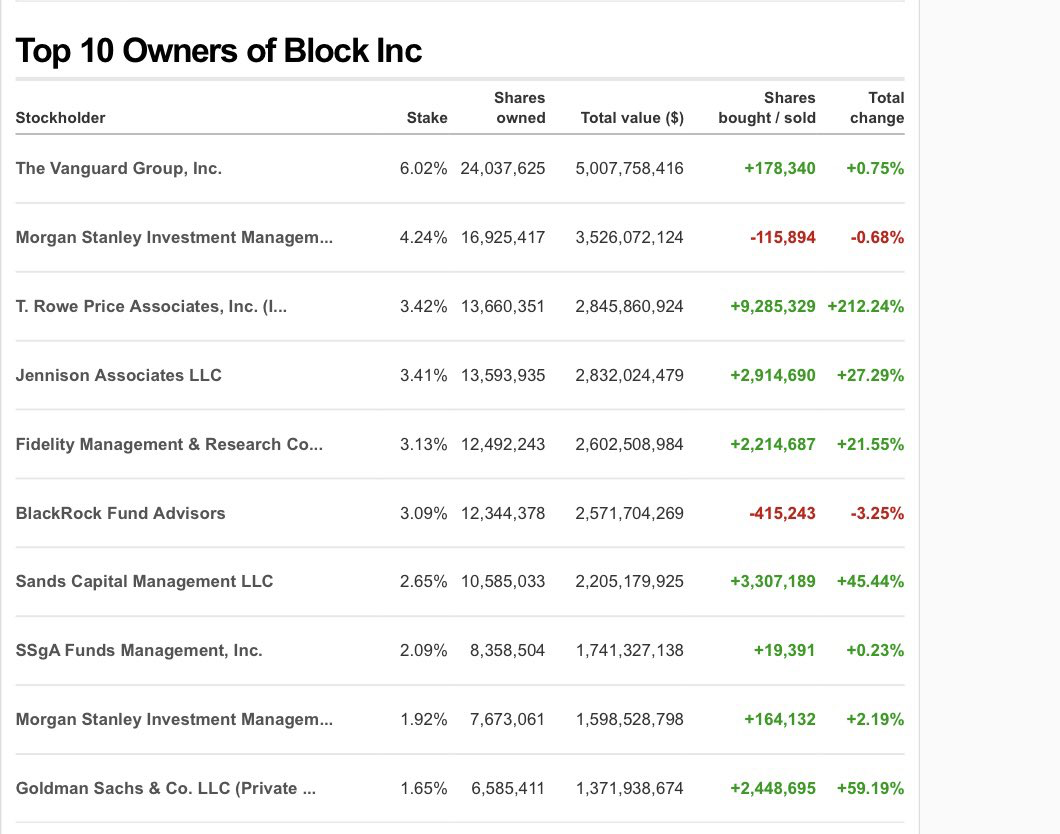The width and height of the screenshot is (1060, 834).
Task: Click the Stockholder column header
Action: click(60, 118)
